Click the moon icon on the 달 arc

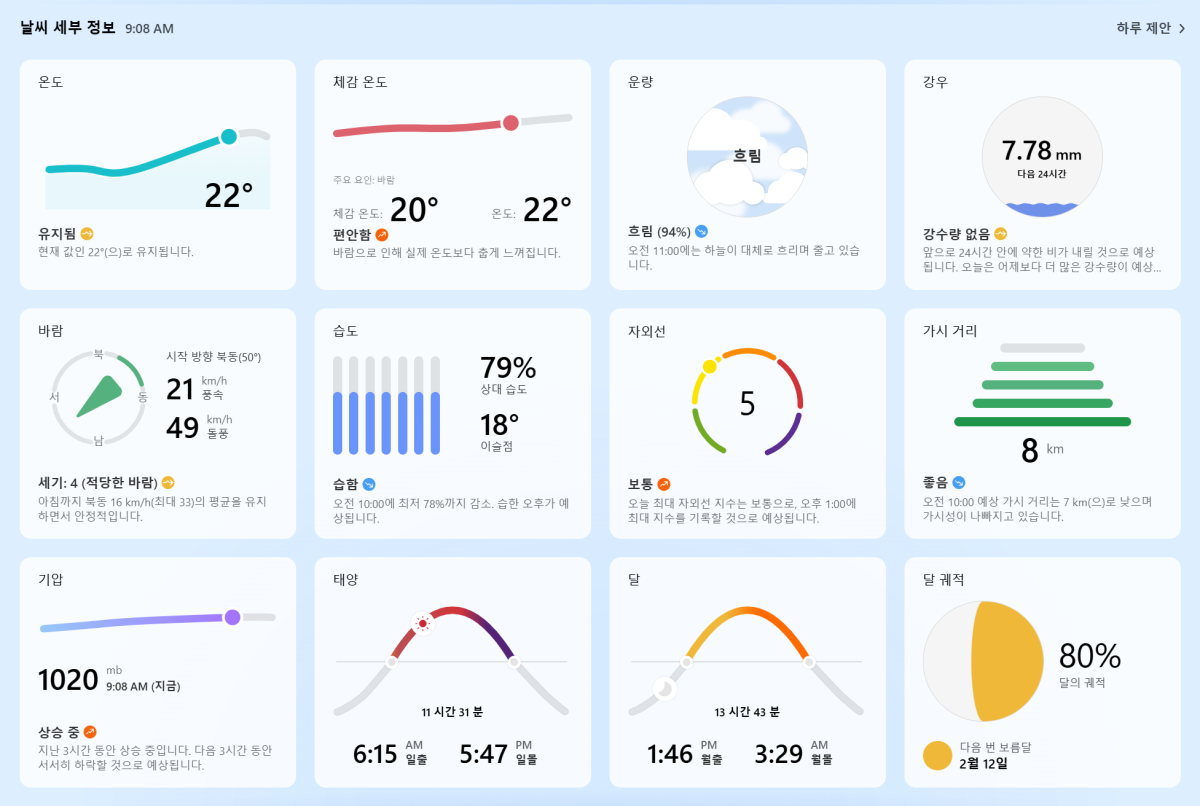[x=663, y=688]
